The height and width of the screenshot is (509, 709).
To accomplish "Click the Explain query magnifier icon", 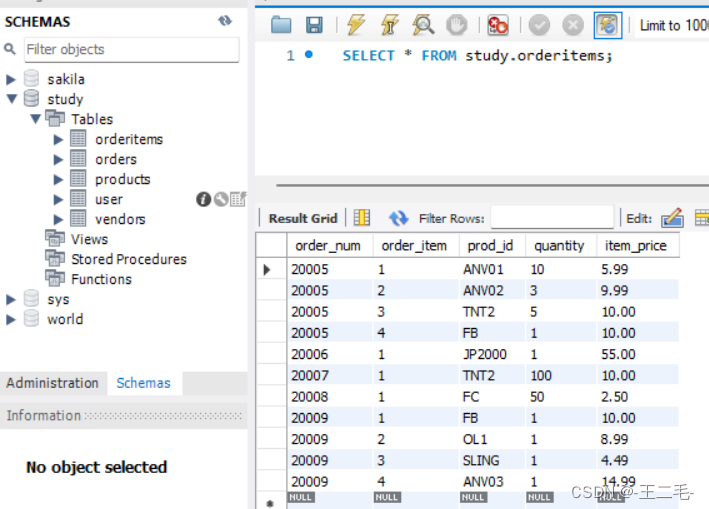I will [x=423, y=25].
